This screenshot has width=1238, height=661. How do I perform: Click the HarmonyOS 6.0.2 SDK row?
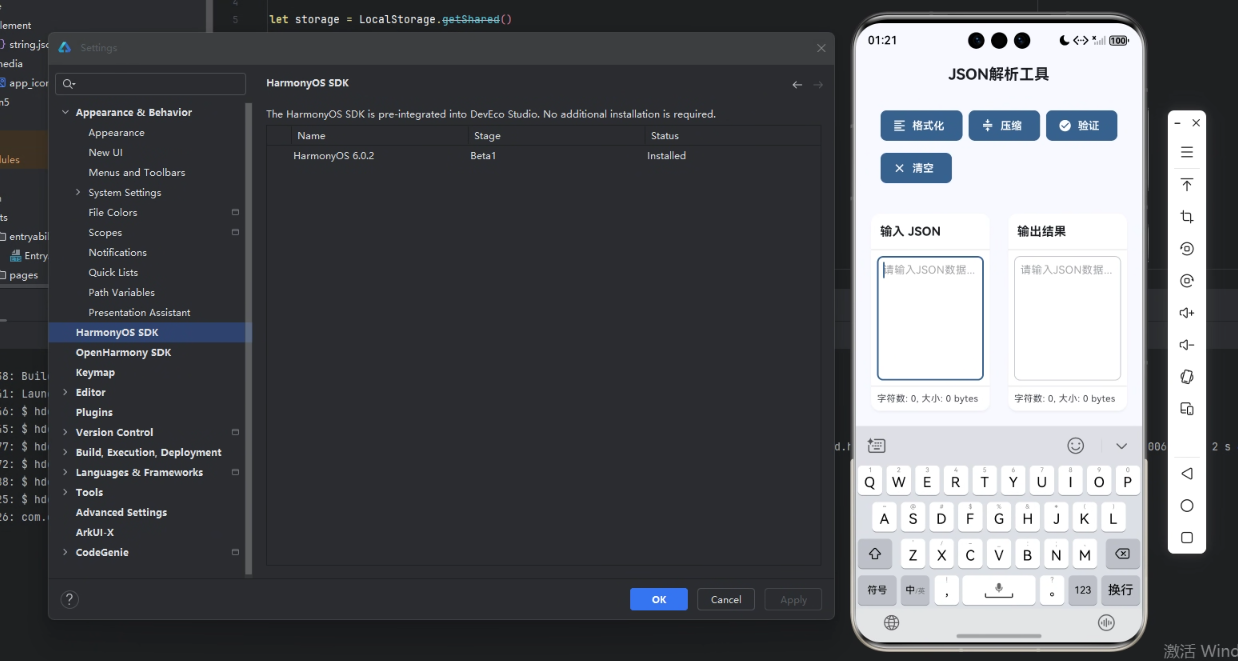tap(543, 156)
